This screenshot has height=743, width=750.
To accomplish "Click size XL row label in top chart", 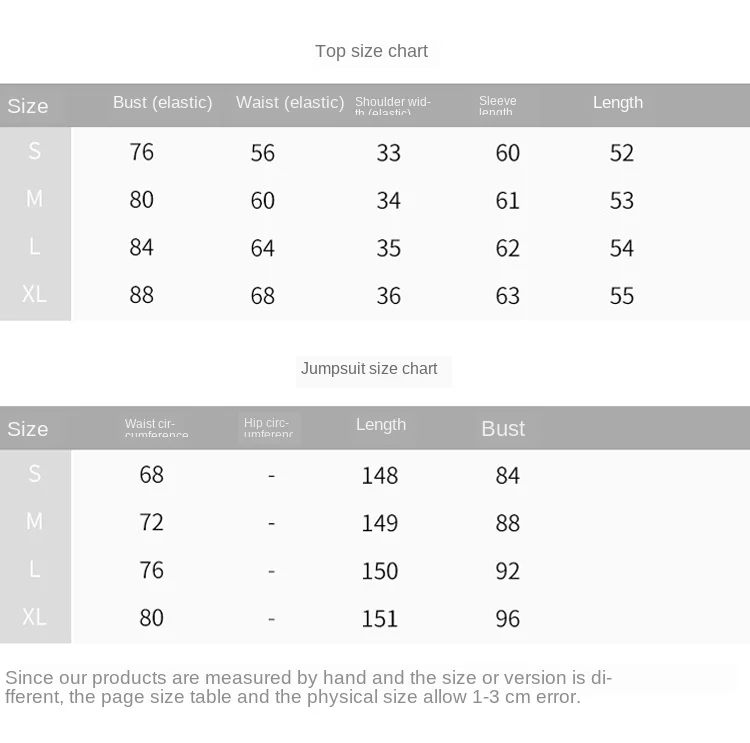I will pos(34,294).
